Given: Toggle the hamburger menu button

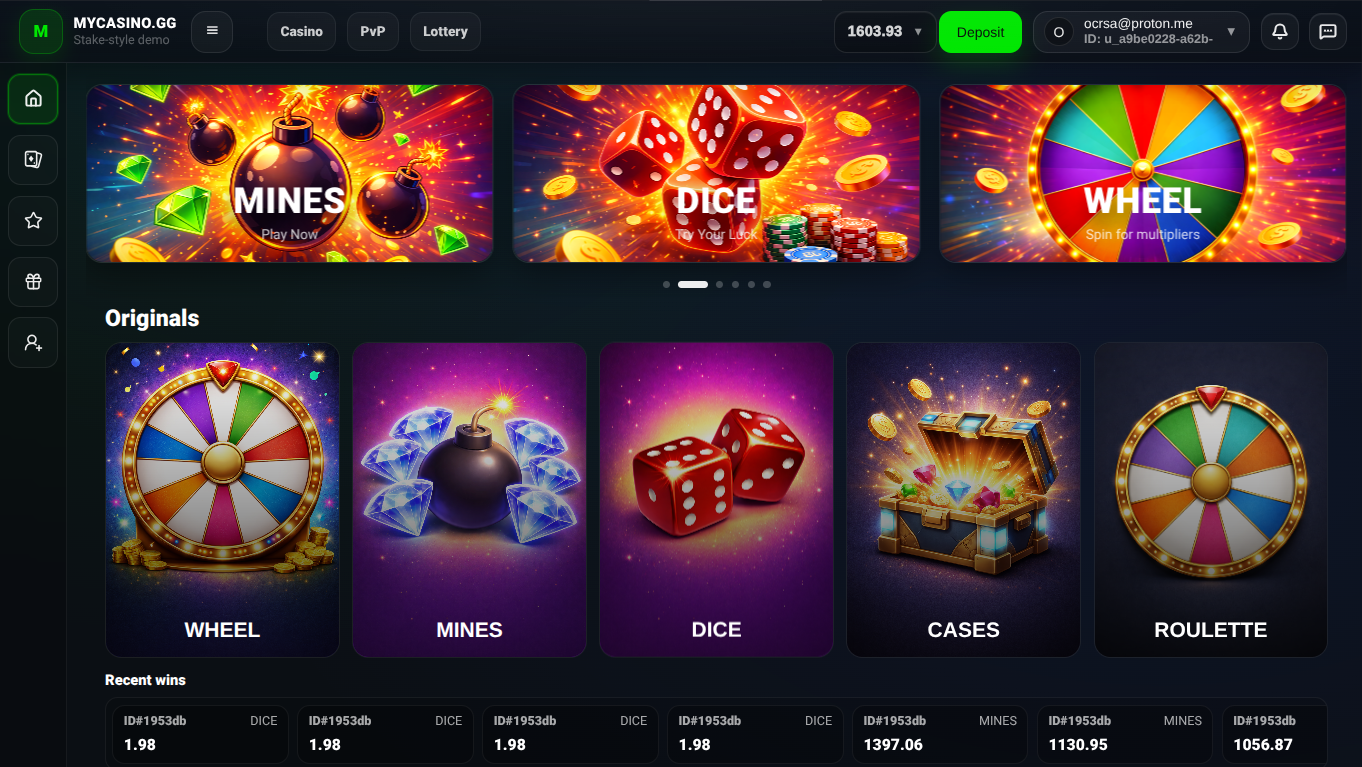Looking at the screenshot, I should [x=212, y=32].
